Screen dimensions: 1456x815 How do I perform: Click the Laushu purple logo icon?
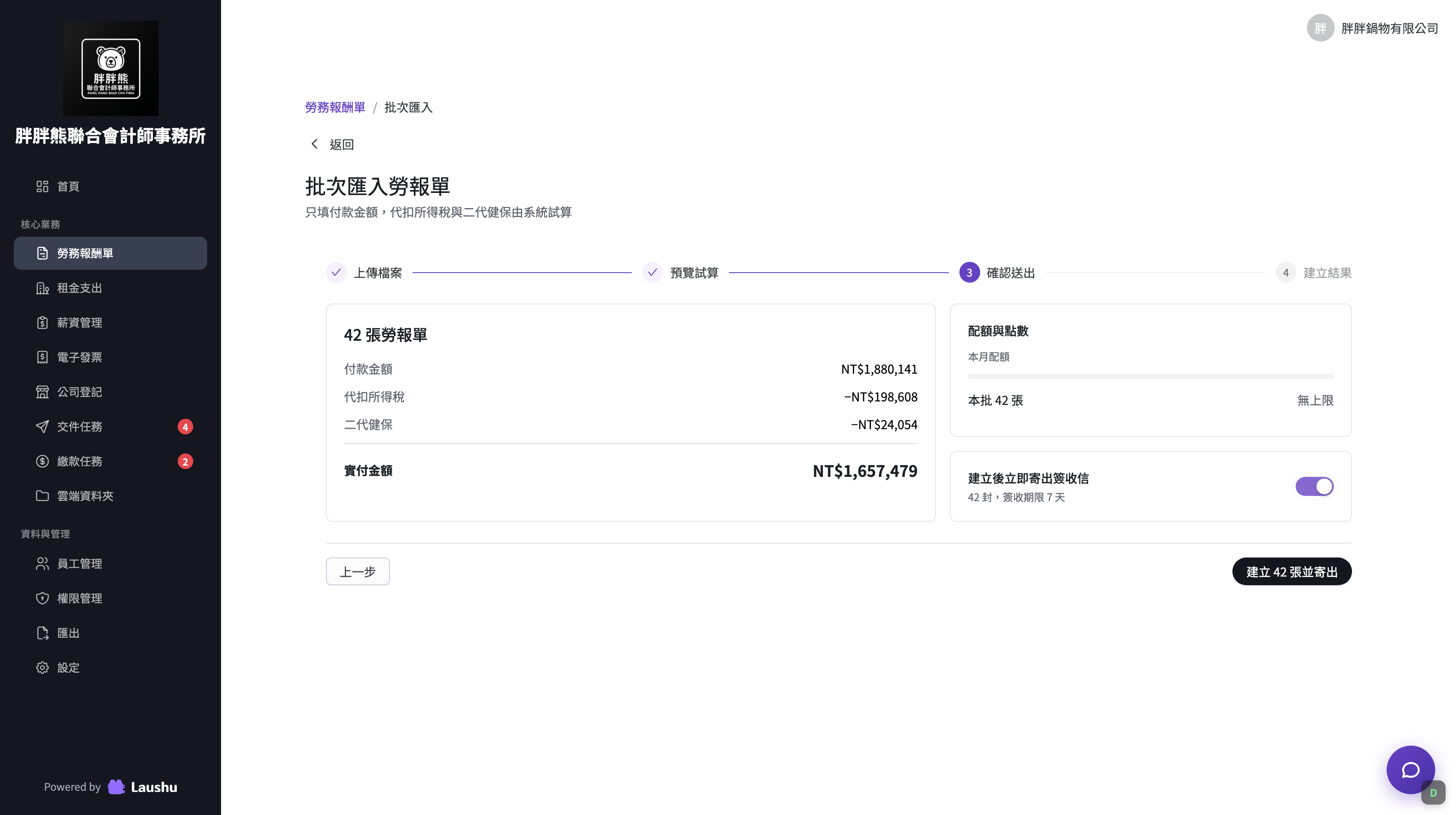tap(117, 787)
